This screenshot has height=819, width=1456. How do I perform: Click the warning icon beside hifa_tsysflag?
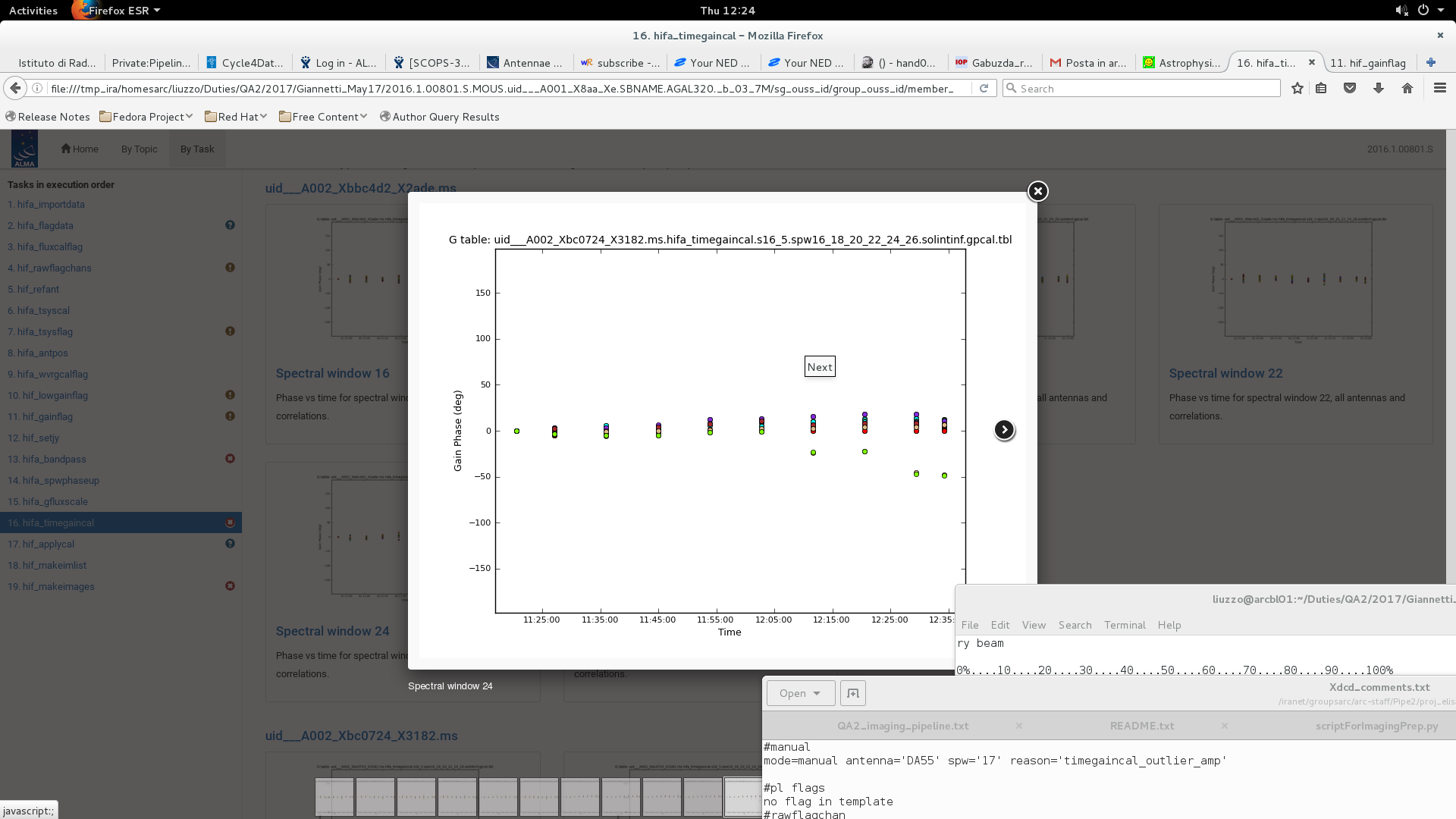[x=230, y=331]
